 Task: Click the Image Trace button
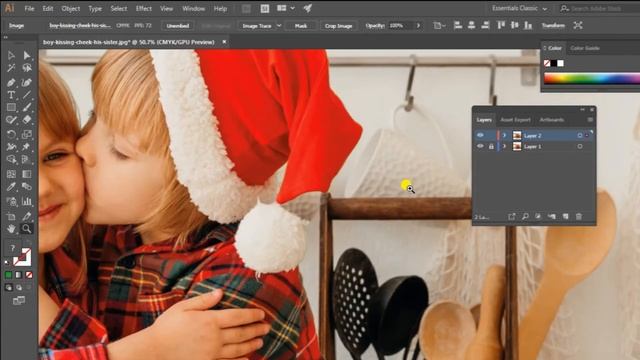pyautogui.click(x=257, y=25)
